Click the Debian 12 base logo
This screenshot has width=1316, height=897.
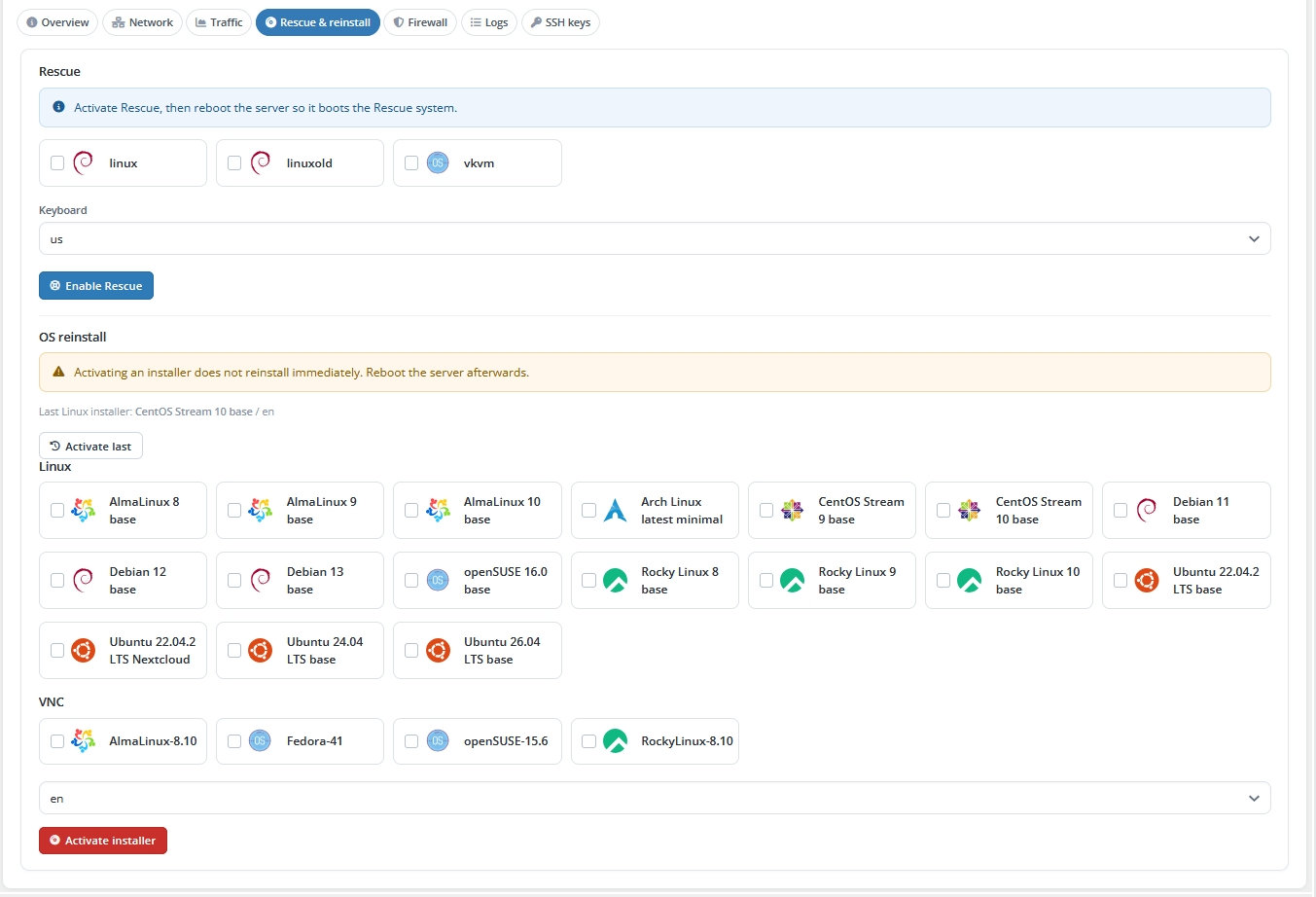pos(84,580)
